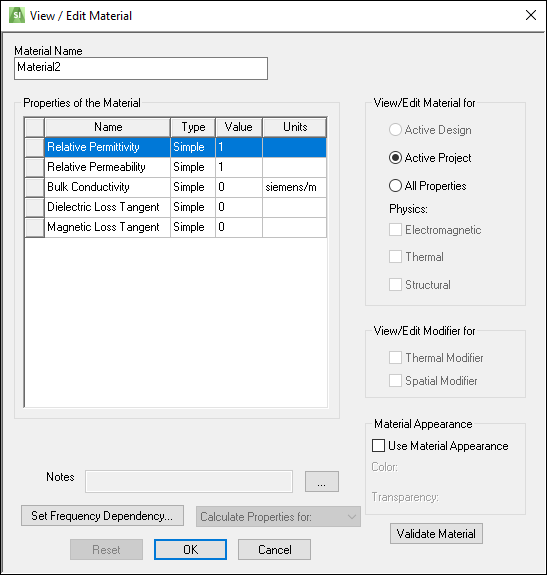The height and width of the screenshot is (575, 547).
Task: Click Value cell of Bulk Conductivity
Action: pos(239,187)
